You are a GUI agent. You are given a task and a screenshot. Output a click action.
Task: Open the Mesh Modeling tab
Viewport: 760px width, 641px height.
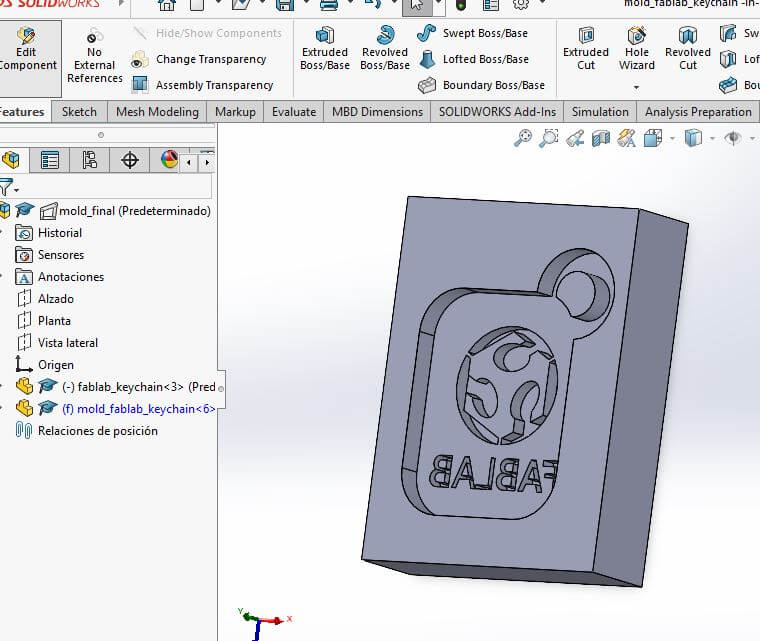tap(157, 112)
